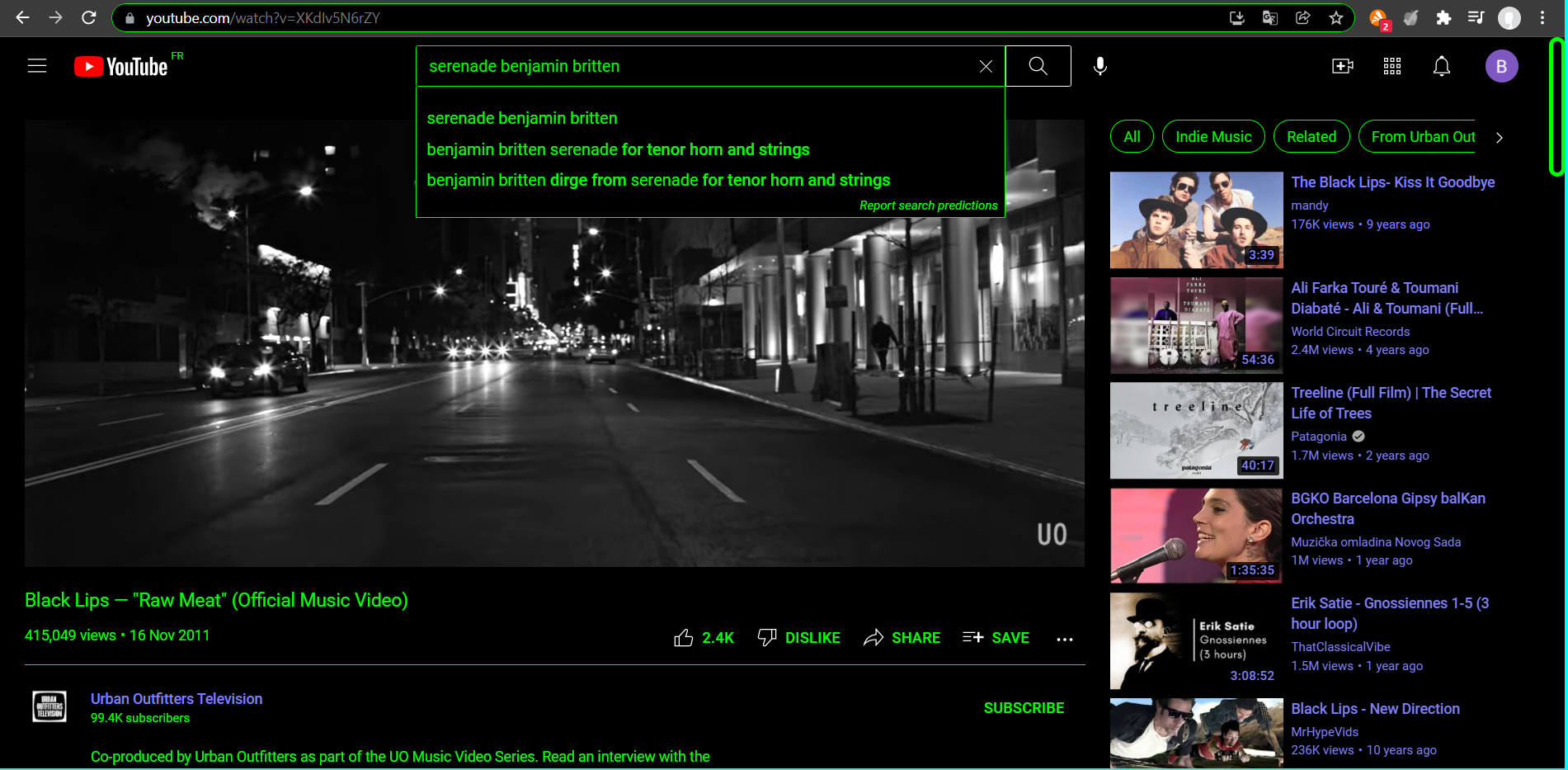Open the YouTube guide hamburger menu
This screenshot has height=770, width=1568.
point(37,66)
